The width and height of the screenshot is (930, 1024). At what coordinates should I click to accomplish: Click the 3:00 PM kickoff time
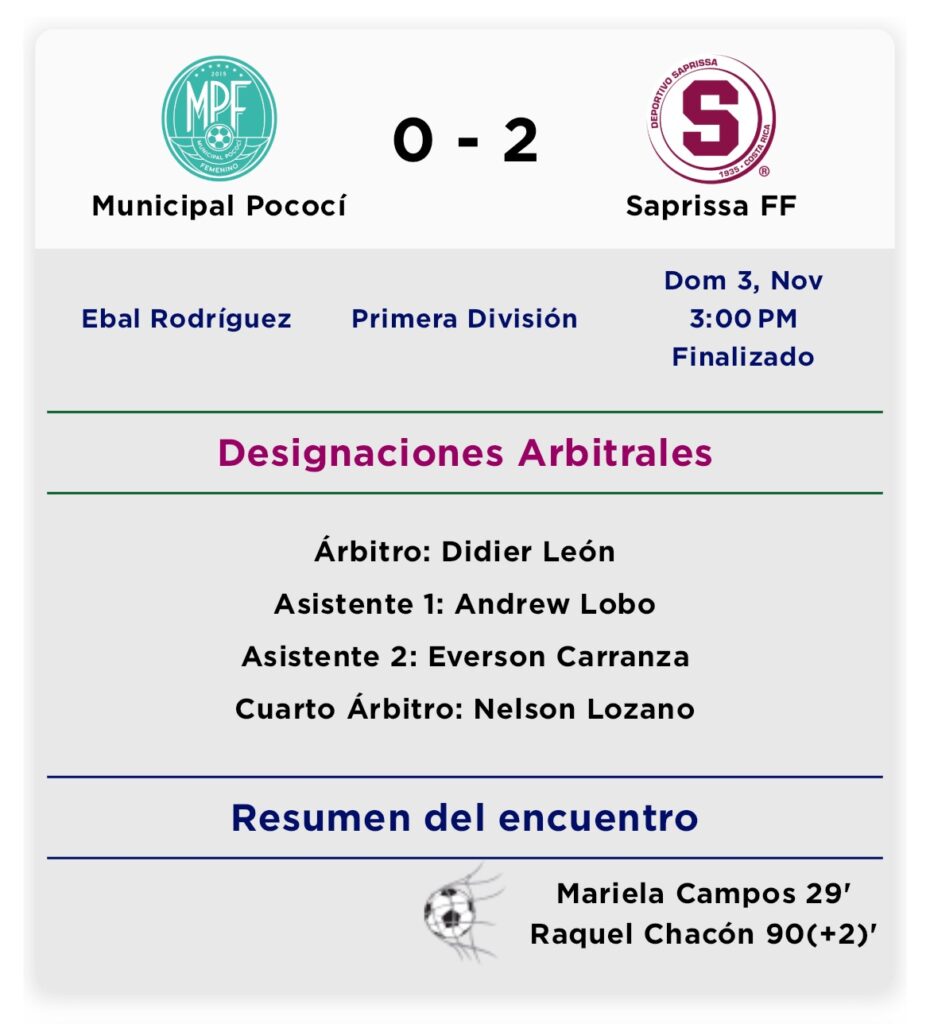click(x=743, y=319)
